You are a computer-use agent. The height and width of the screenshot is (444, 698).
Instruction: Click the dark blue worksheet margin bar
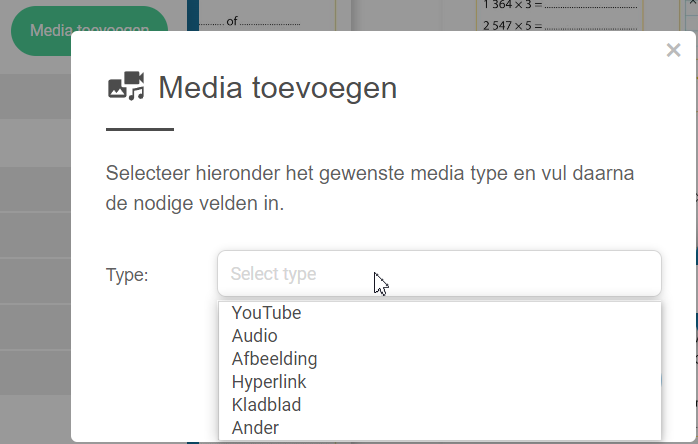[x=193, y=15]
